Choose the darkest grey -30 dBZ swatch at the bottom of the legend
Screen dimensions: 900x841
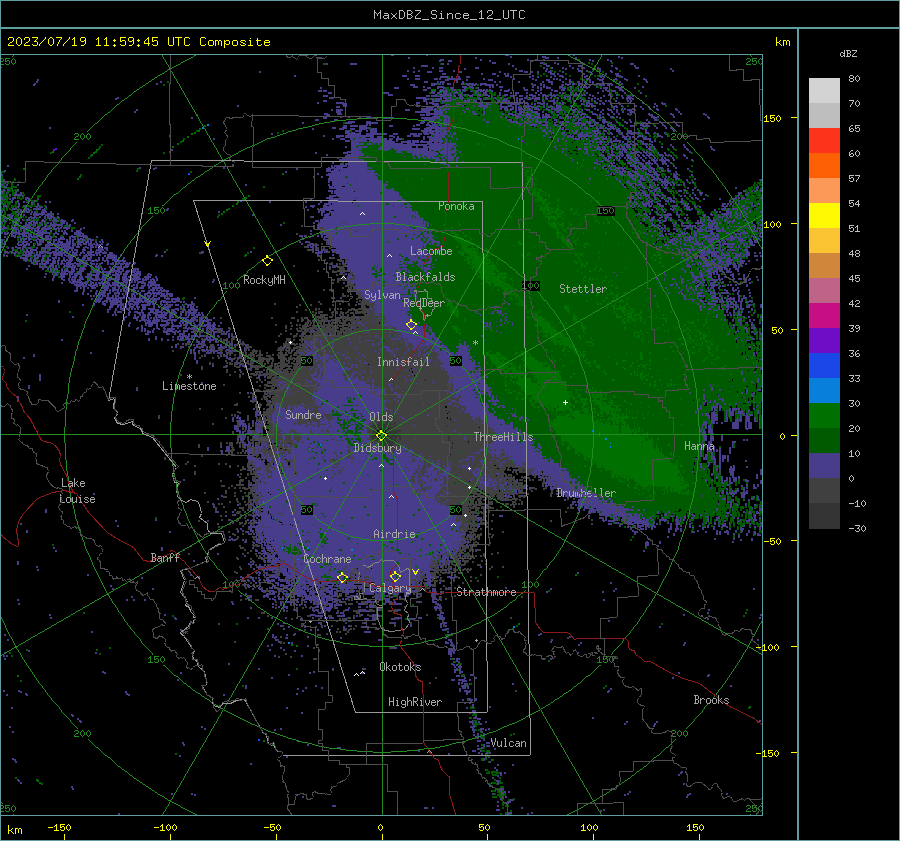824,516
